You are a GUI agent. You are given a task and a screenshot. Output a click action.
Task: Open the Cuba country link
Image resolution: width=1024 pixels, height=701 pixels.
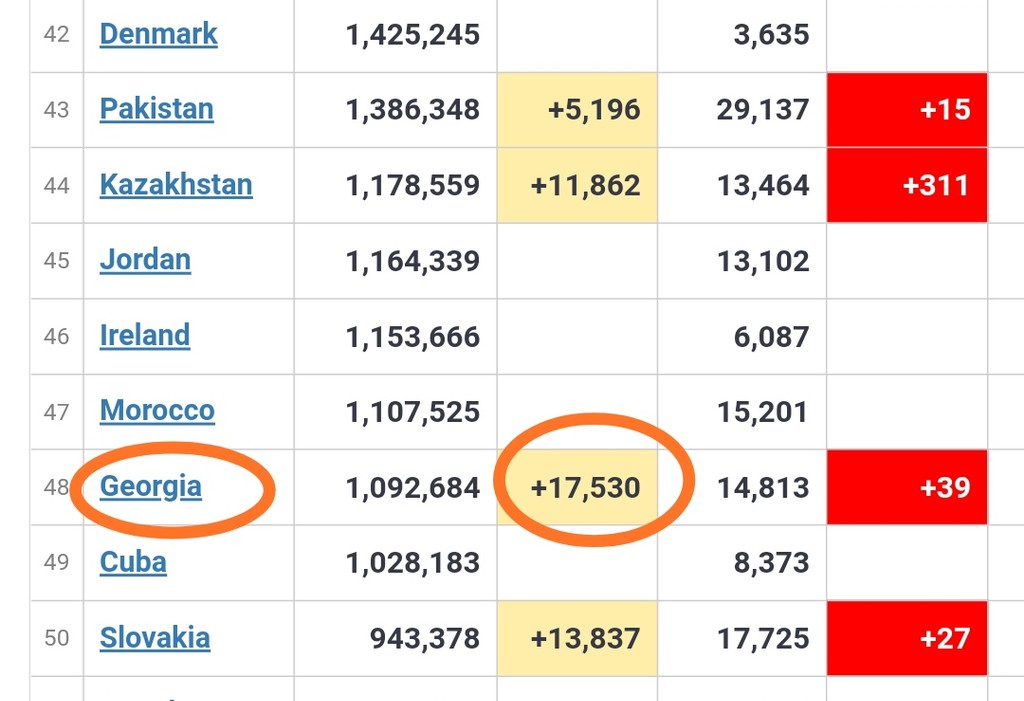[133, 562]
